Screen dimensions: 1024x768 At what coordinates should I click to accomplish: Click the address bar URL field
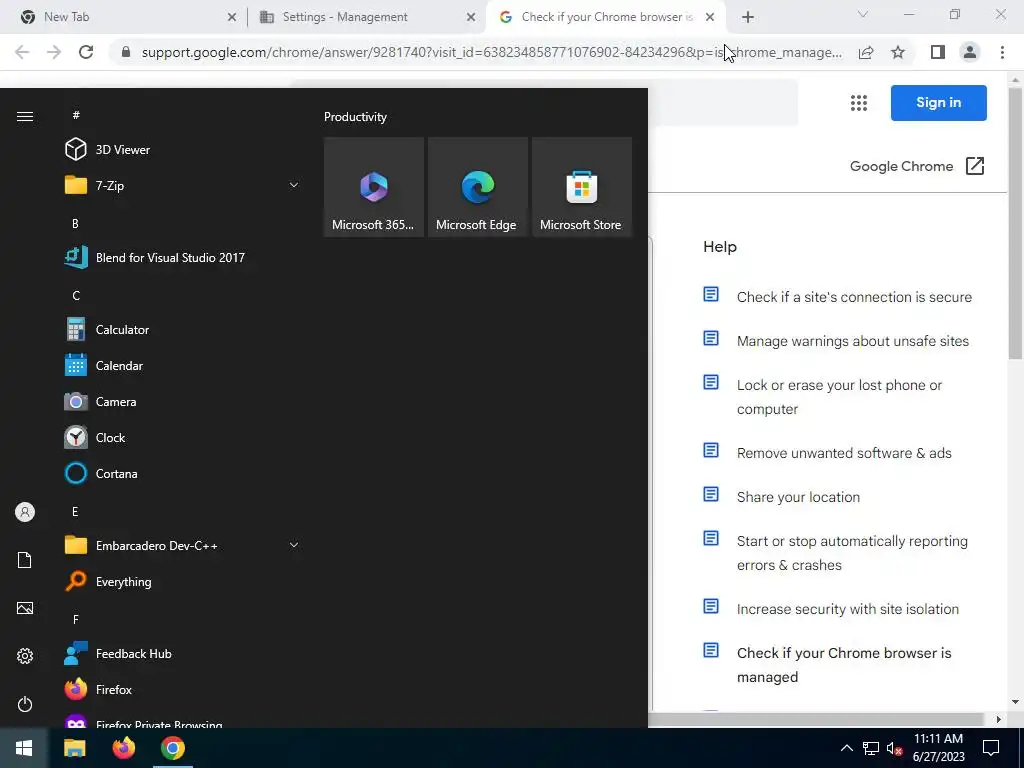click(491, 52)
